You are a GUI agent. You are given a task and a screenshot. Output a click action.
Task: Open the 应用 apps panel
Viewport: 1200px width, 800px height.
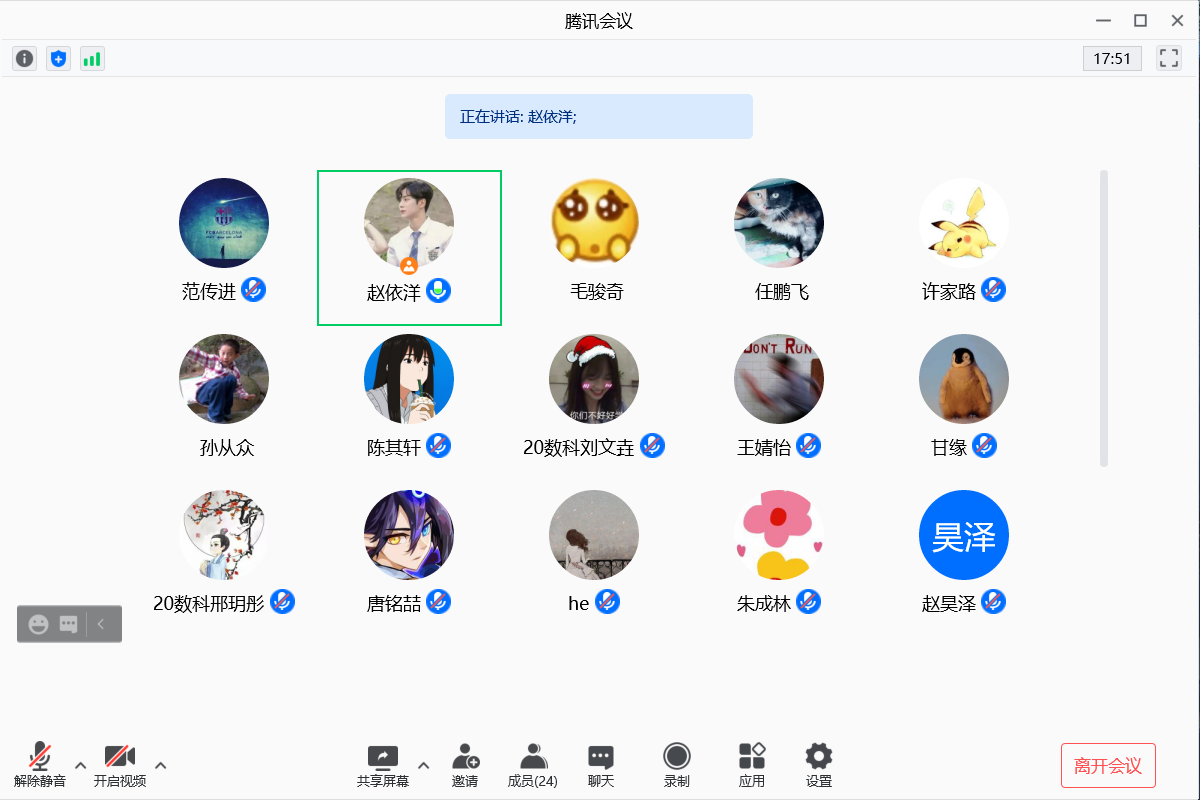pos(752,765)
